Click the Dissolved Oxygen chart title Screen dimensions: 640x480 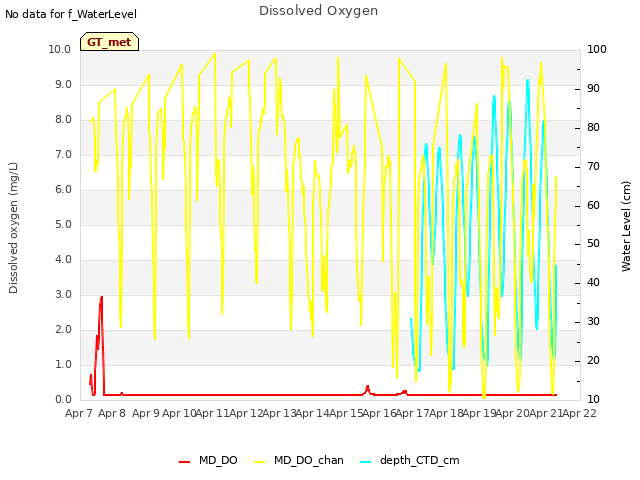(318, 11)
